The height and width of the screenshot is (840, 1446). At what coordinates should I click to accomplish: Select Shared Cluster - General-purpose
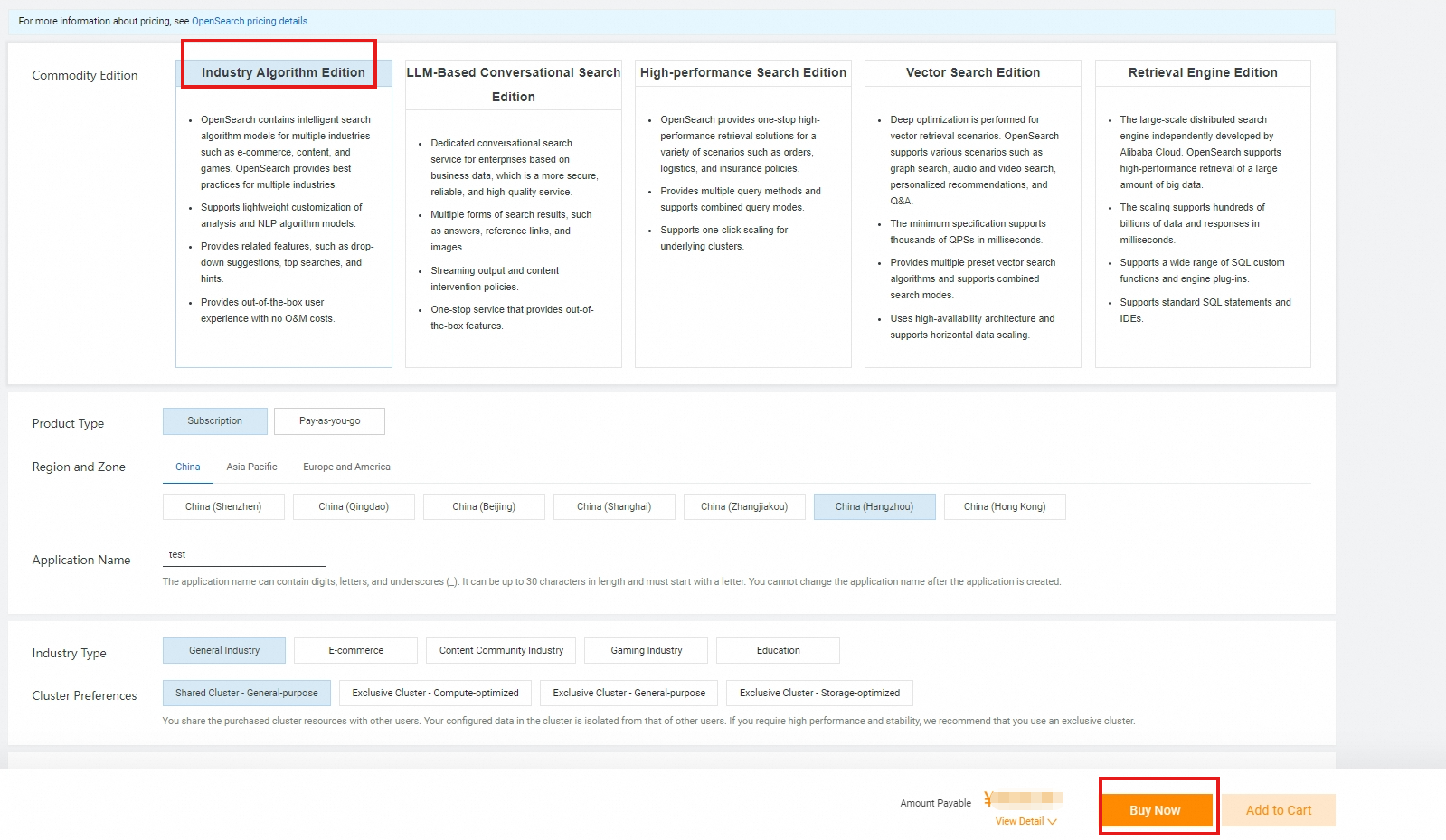click(247, 694)
